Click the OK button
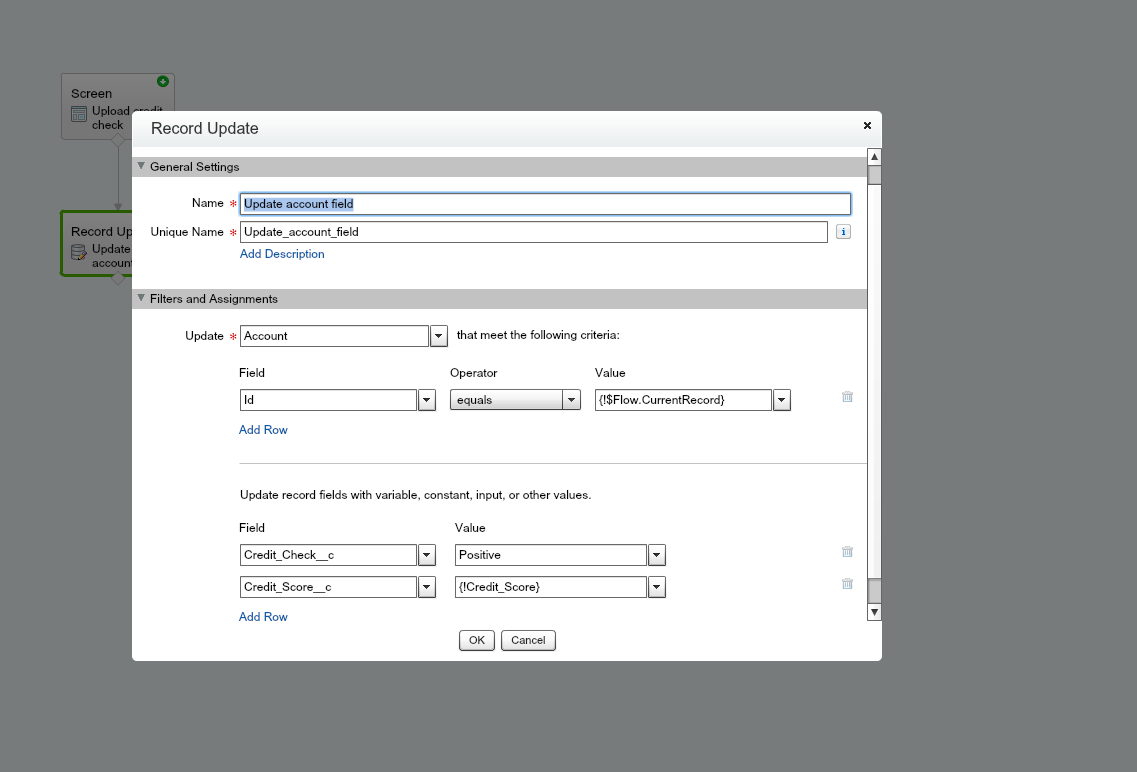 coord(477,640)
